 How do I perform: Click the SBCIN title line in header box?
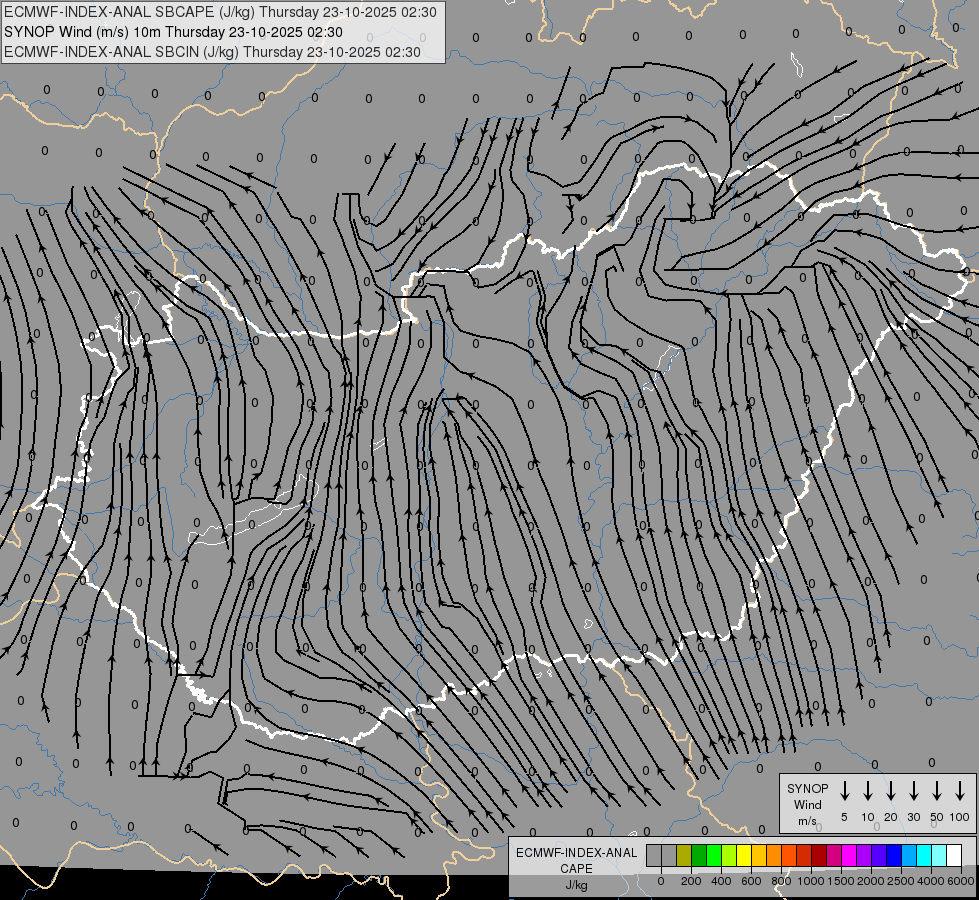coord(212,52)
